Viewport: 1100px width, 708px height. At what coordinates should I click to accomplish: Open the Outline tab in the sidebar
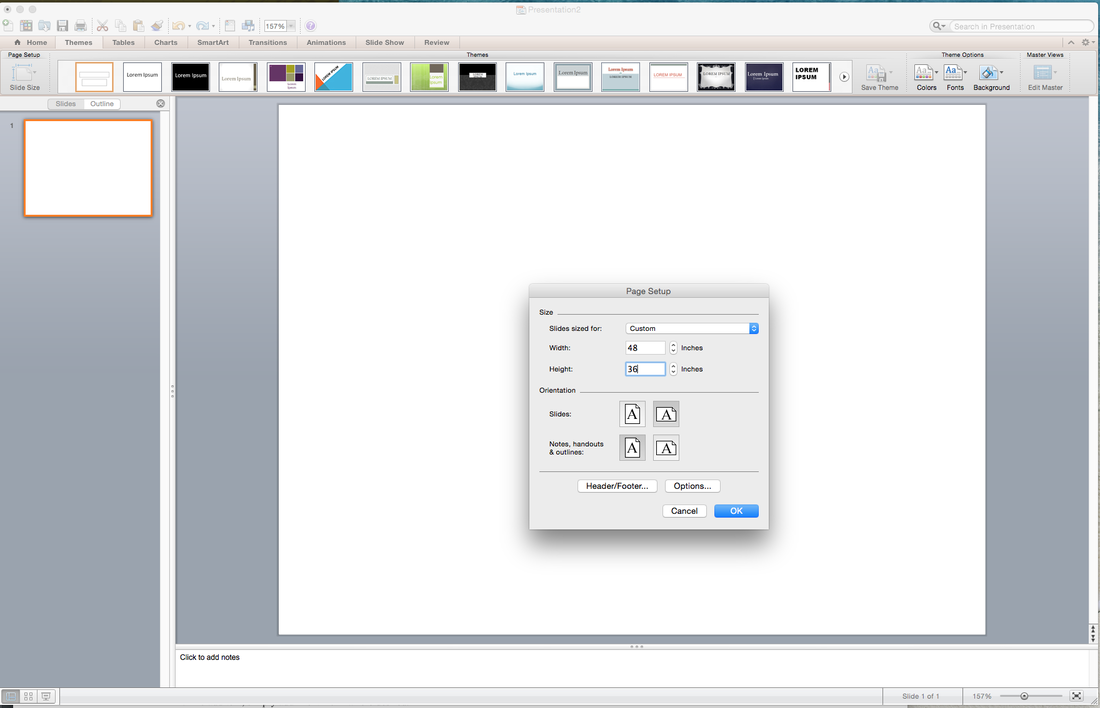[x=102, y=104]
